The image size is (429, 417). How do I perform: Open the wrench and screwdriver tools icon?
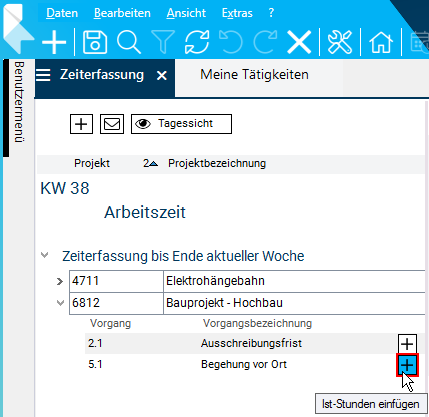(x=340, y=42)
